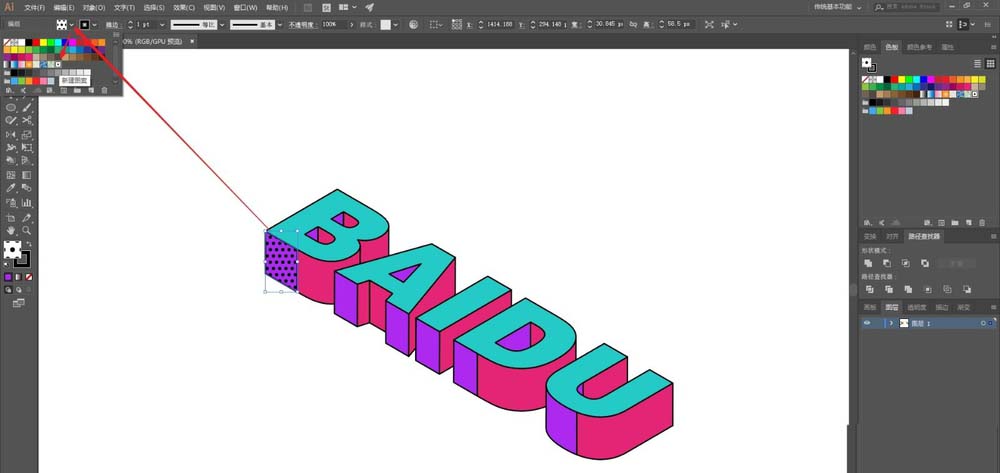Switch to the 对齐 panel tab

pyautogui.click(x=892, y=236)
